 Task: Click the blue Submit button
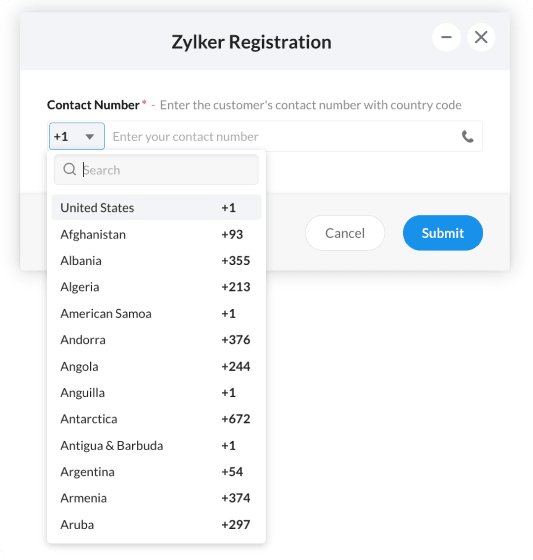[443, 233]
